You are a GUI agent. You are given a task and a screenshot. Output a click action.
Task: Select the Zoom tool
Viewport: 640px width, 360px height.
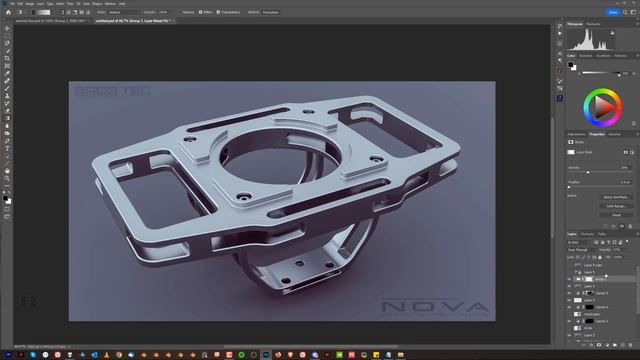[x=7, y=178]
